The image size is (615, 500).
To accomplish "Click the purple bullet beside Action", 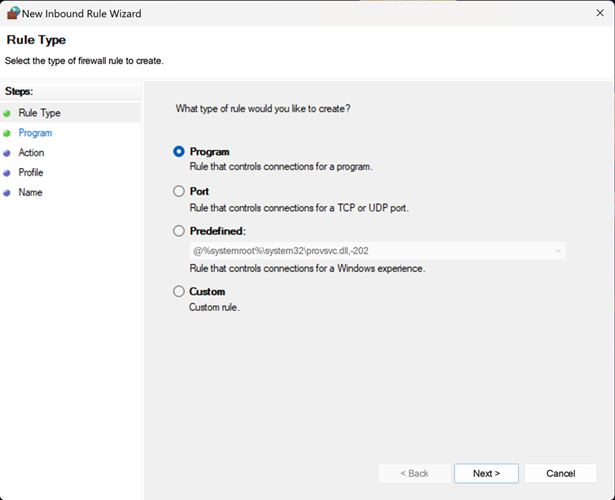I will tap(7, 153).
